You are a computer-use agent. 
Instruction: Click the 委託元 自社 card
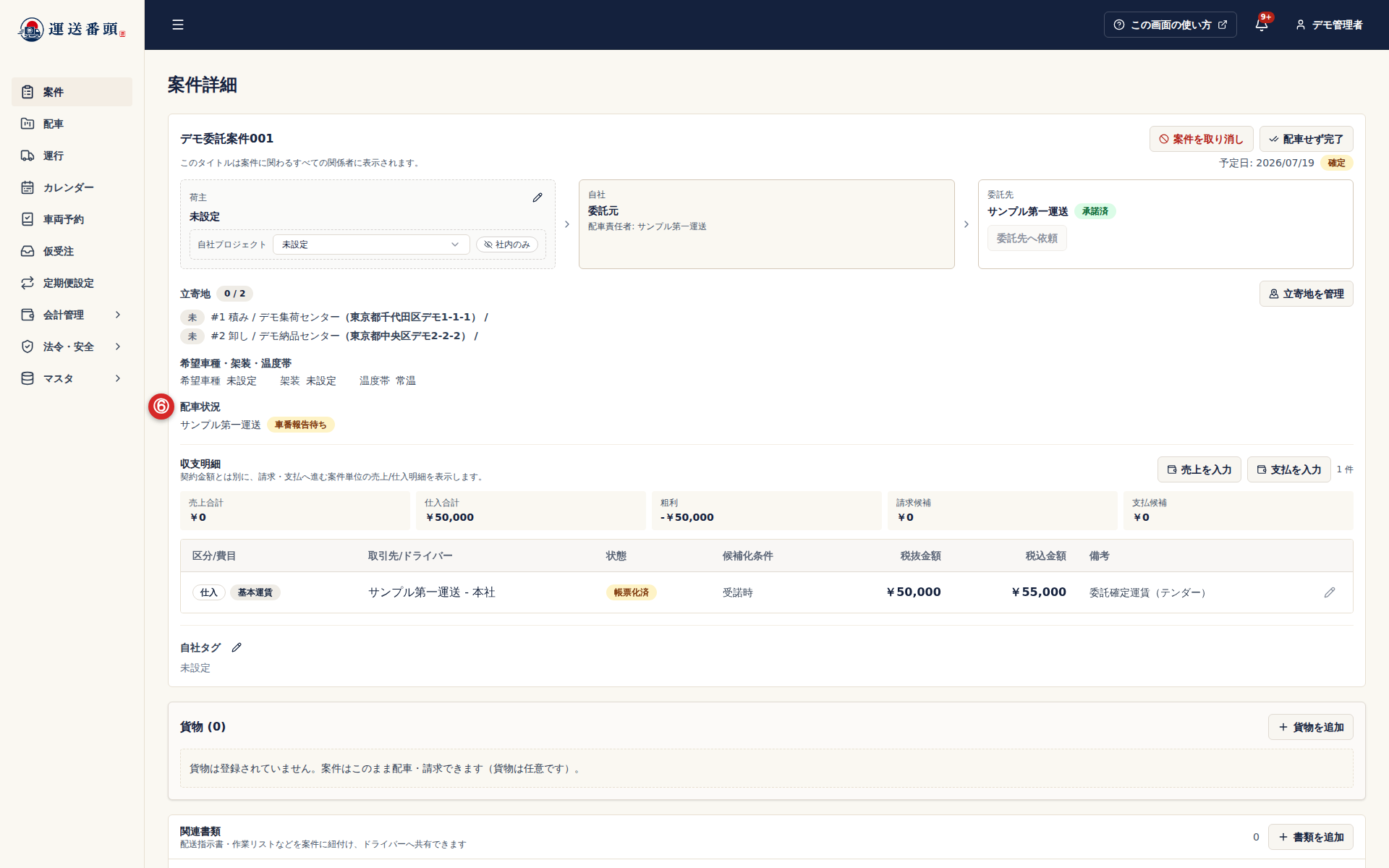(766, 224)
